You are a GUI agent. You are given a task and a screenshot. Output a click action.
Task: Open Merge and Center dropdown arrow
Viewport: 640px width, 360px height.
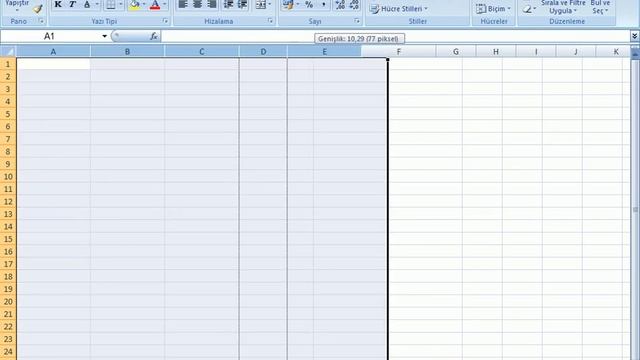[x=270, y=4]
